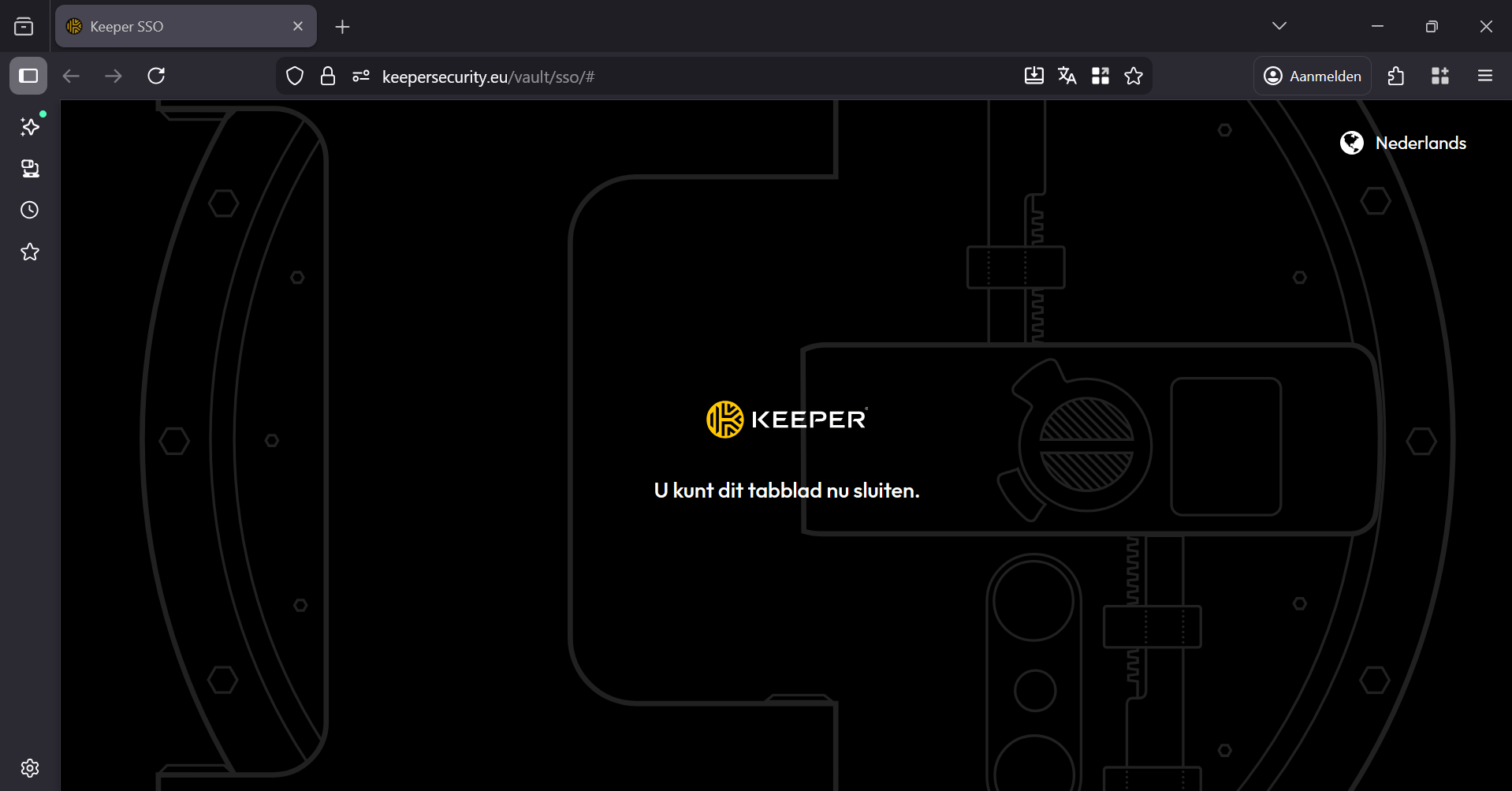
Task: Toggle the sidebar open or closed
Action: point(28,76)
